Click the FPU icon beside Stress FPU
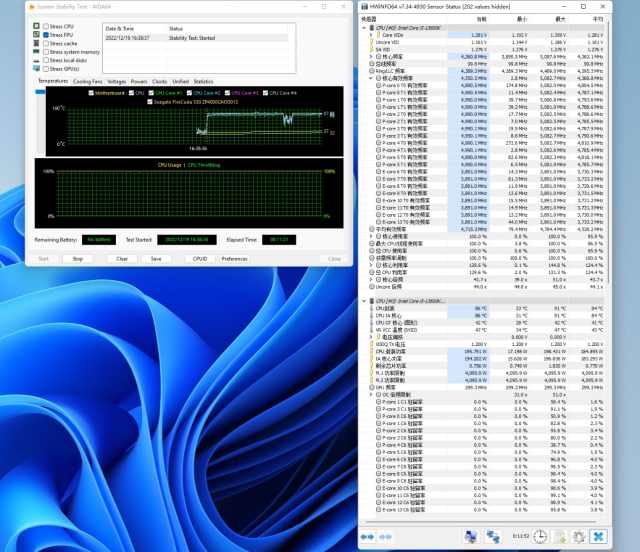The width and height of the screenshot is (640, 552). pos(36,35)
